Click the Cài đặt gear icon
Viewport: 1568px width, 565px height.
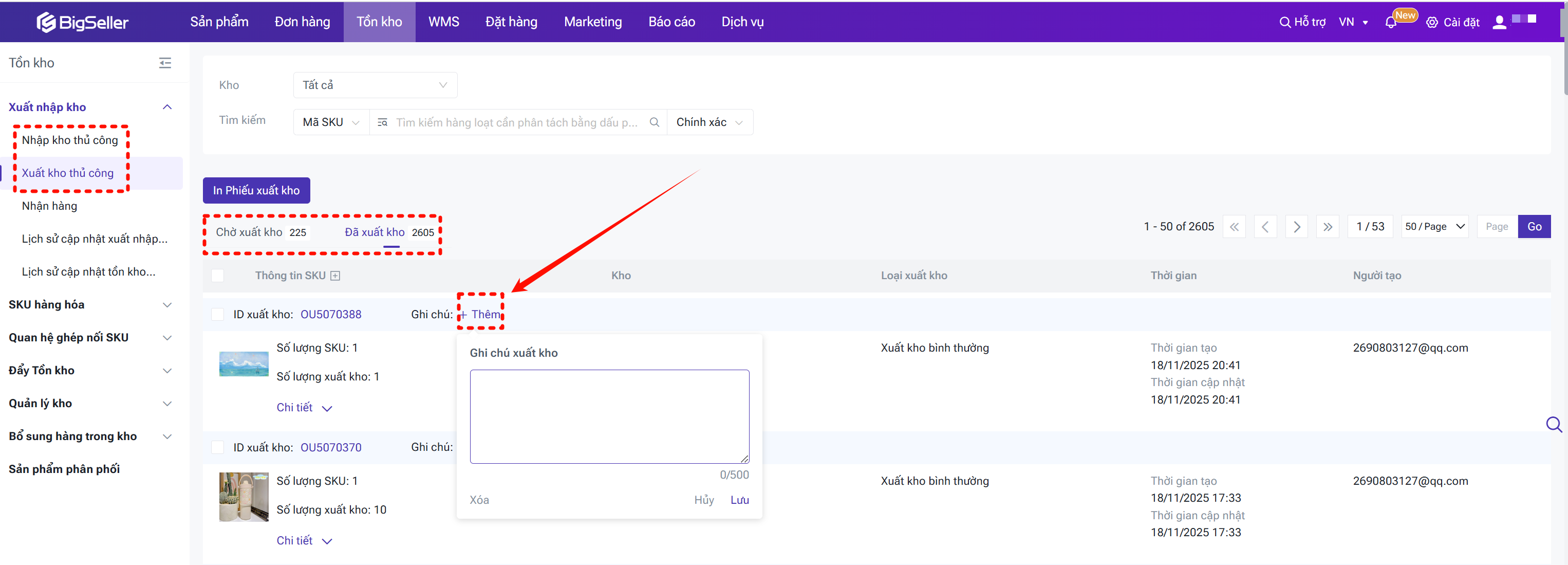point(1432,23)
